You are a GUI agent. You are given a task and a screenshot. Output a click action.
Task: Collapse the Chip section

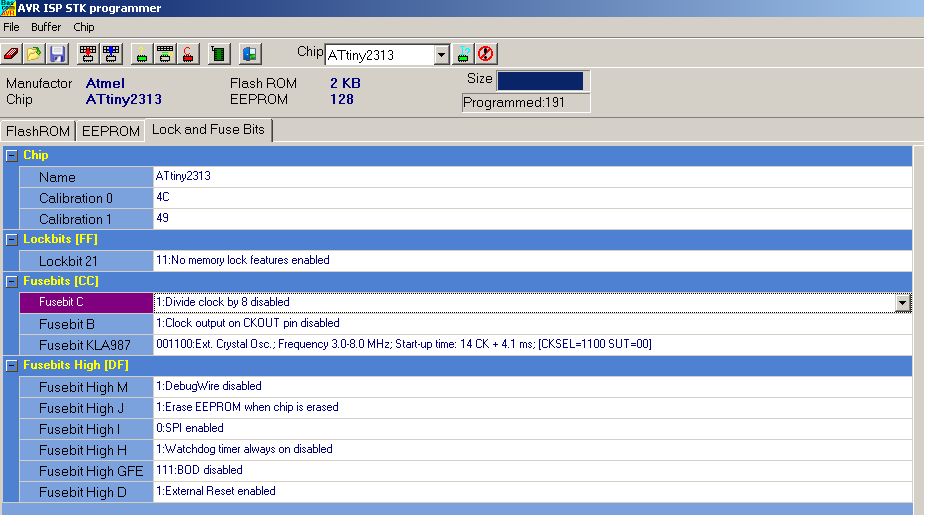pos(11,156)
